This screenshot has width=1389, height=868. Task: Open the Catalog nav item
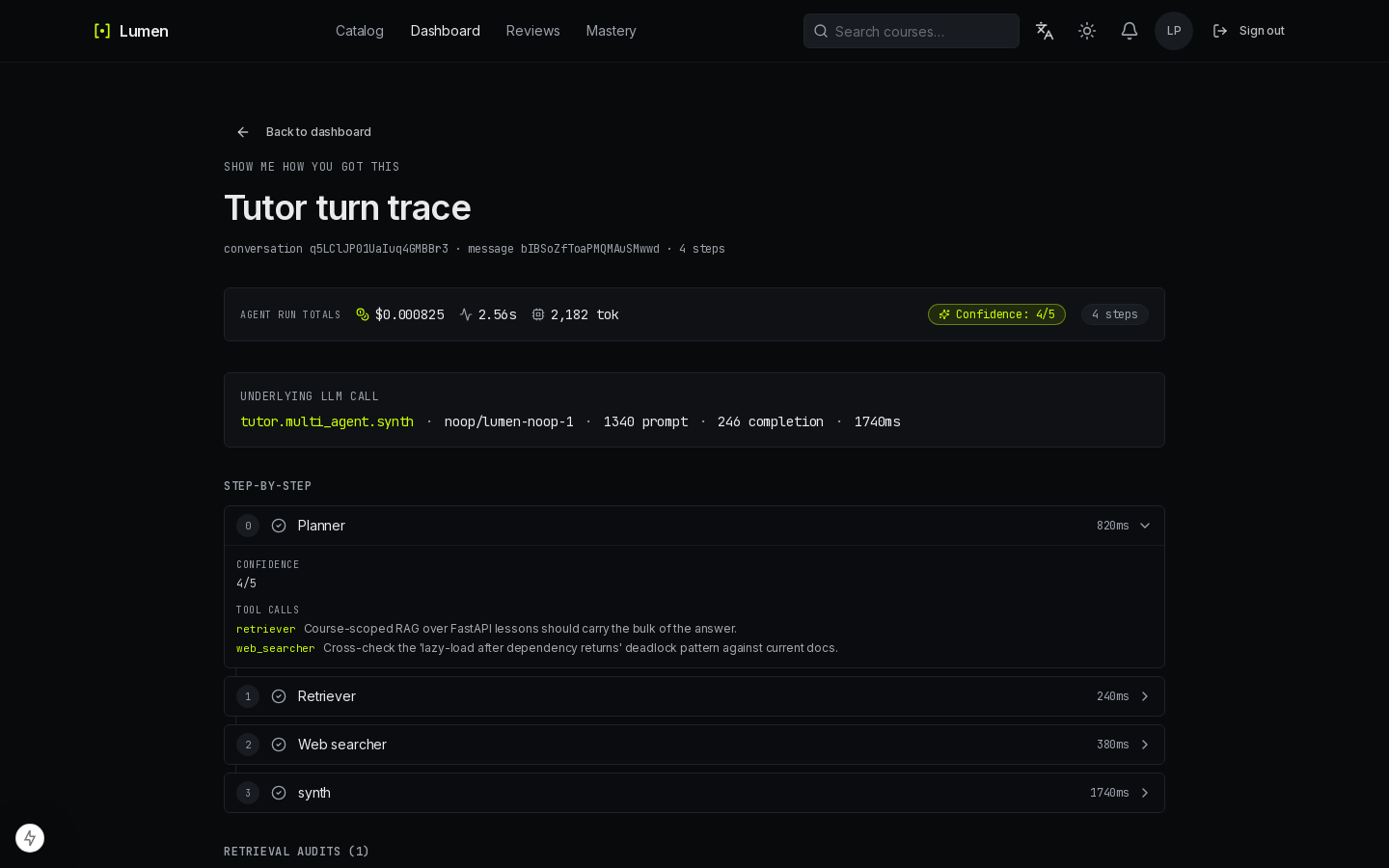[360, 31]
